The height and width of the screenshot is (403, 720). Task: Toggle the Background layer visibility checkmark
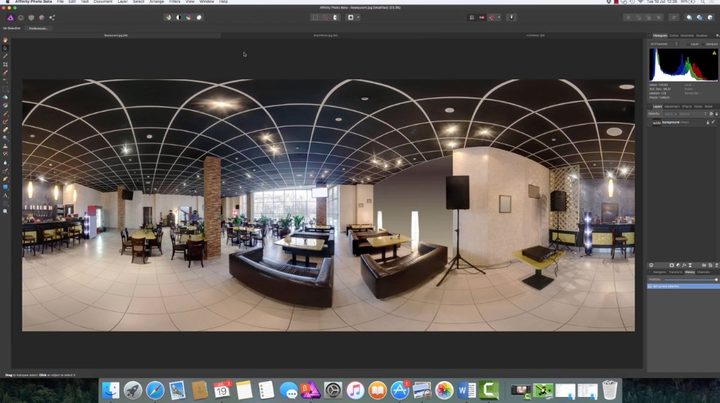(x=713, y=123)
